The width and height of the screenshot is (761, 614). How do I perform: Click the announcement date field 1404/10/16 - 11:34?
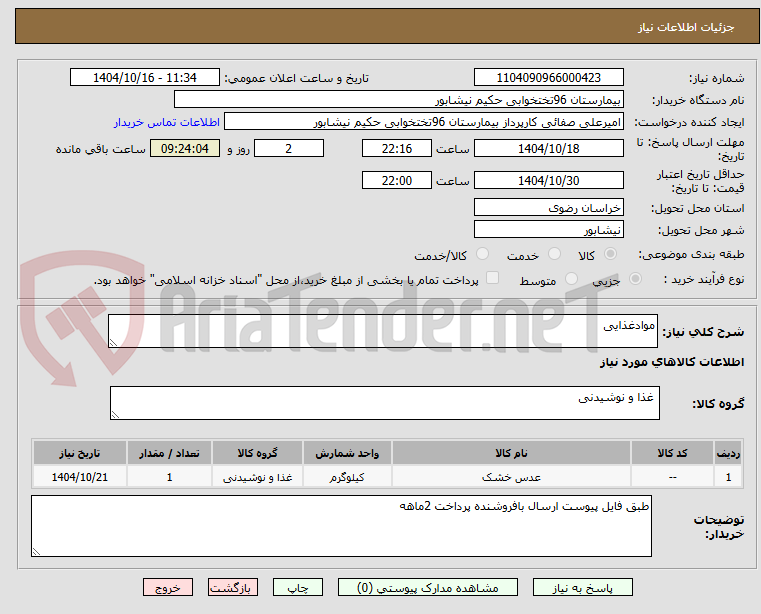145,78
